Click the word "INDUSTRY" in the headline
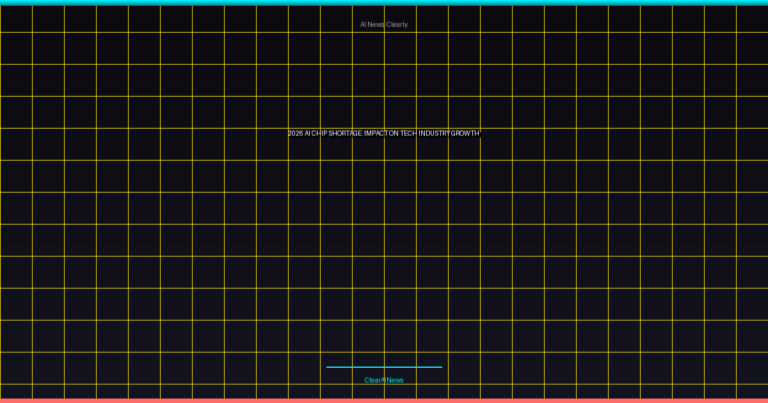 click(x=431, y=133)
